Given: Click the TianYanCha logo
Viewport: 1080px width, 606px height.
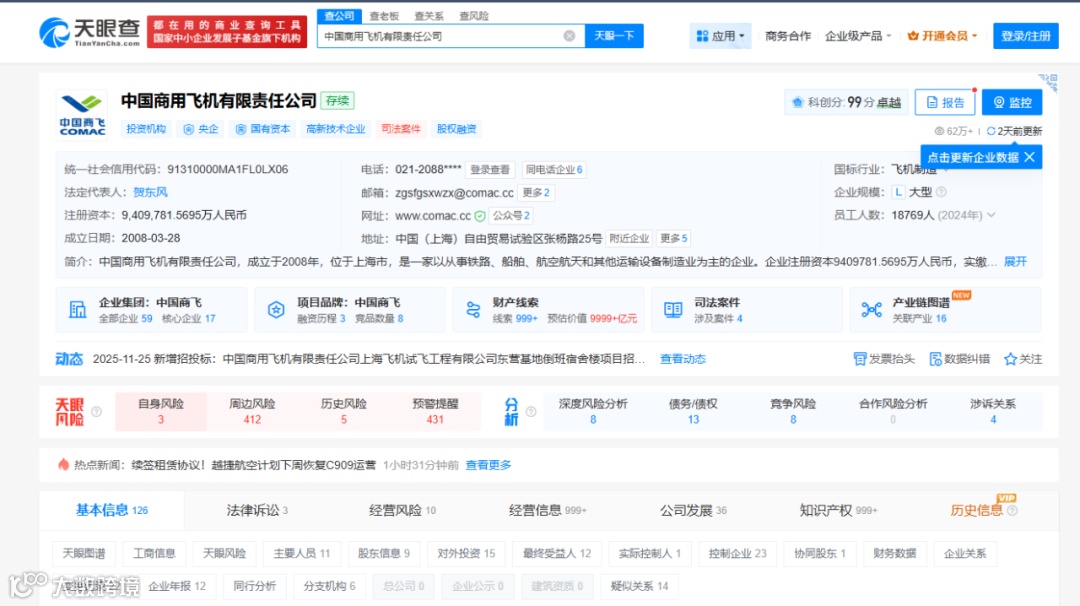Looking at the screenshot, I should (90, 32).
